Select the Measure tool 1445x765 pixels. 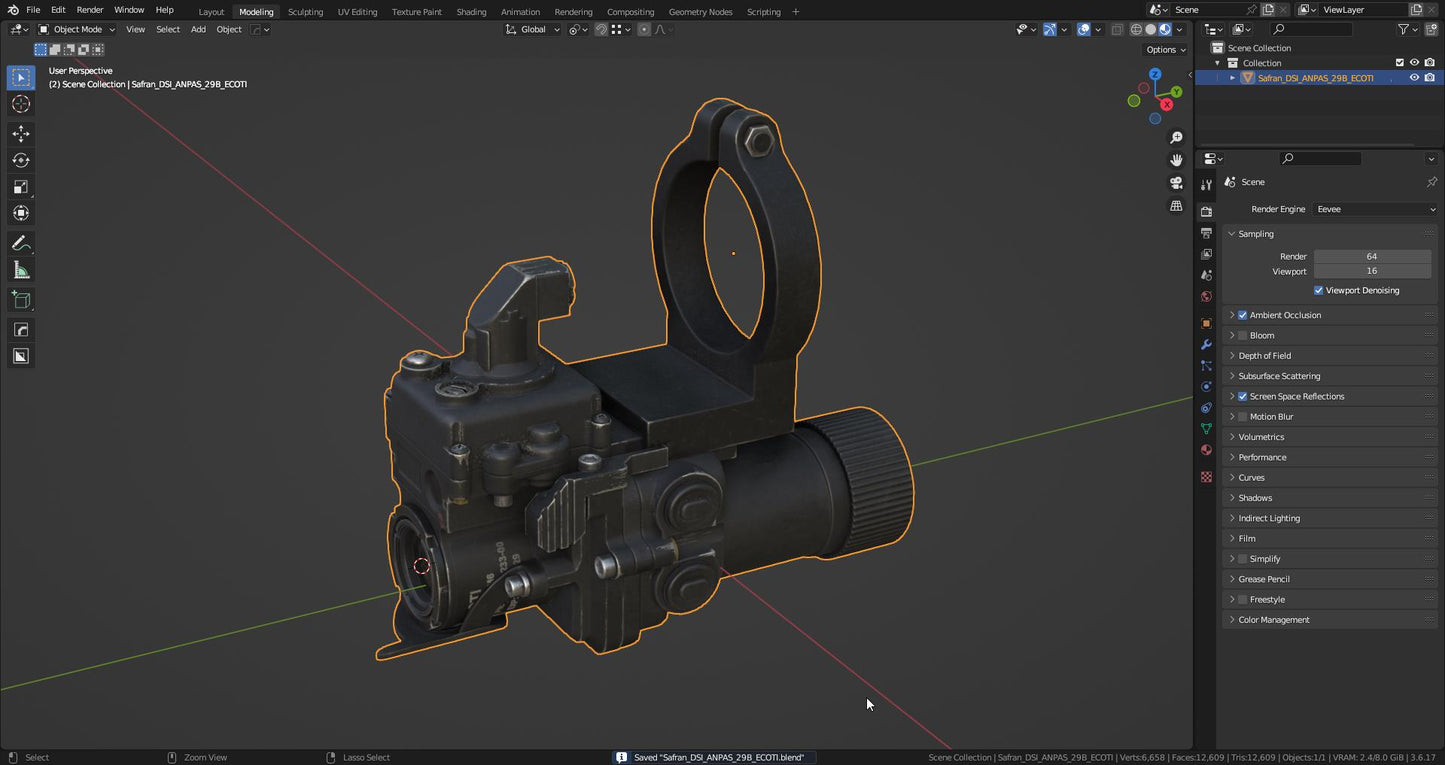point(21,270)
